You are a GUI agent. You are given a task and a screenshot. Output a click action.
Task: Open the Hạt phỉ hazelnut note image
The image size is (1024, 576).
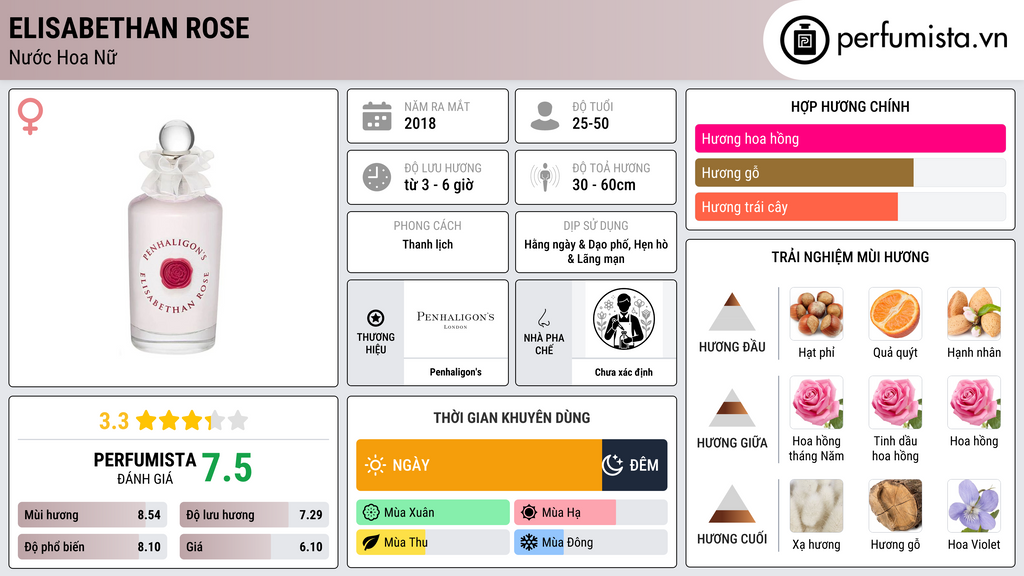coord(816,314)
